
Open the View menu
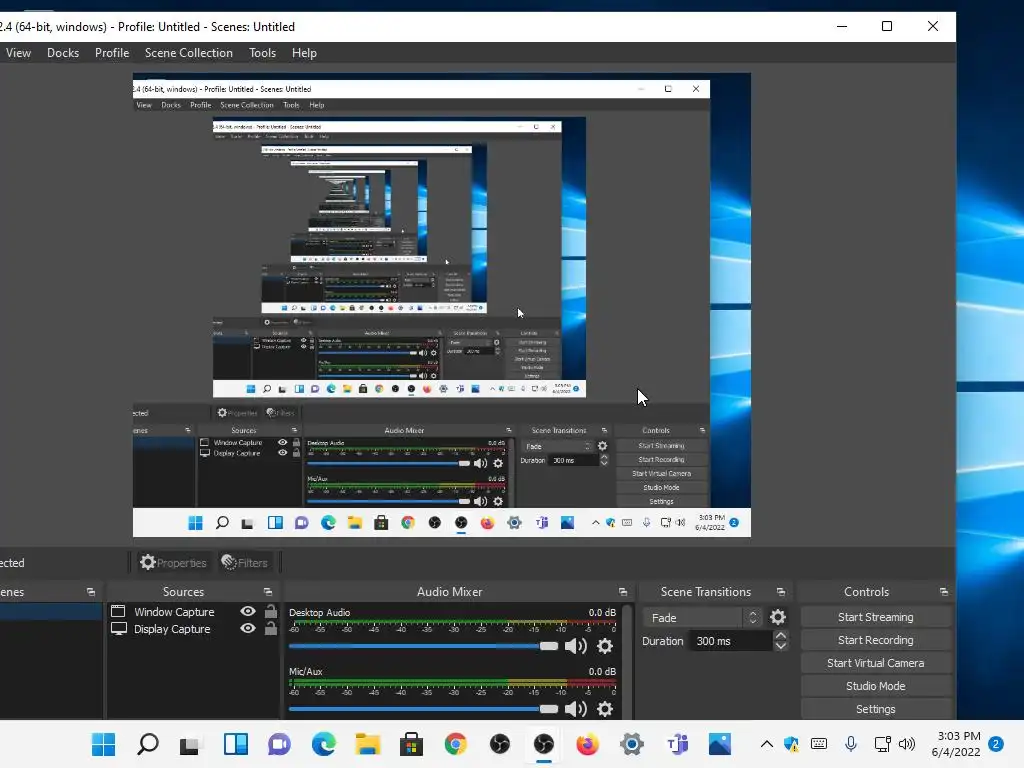[18, 53]
